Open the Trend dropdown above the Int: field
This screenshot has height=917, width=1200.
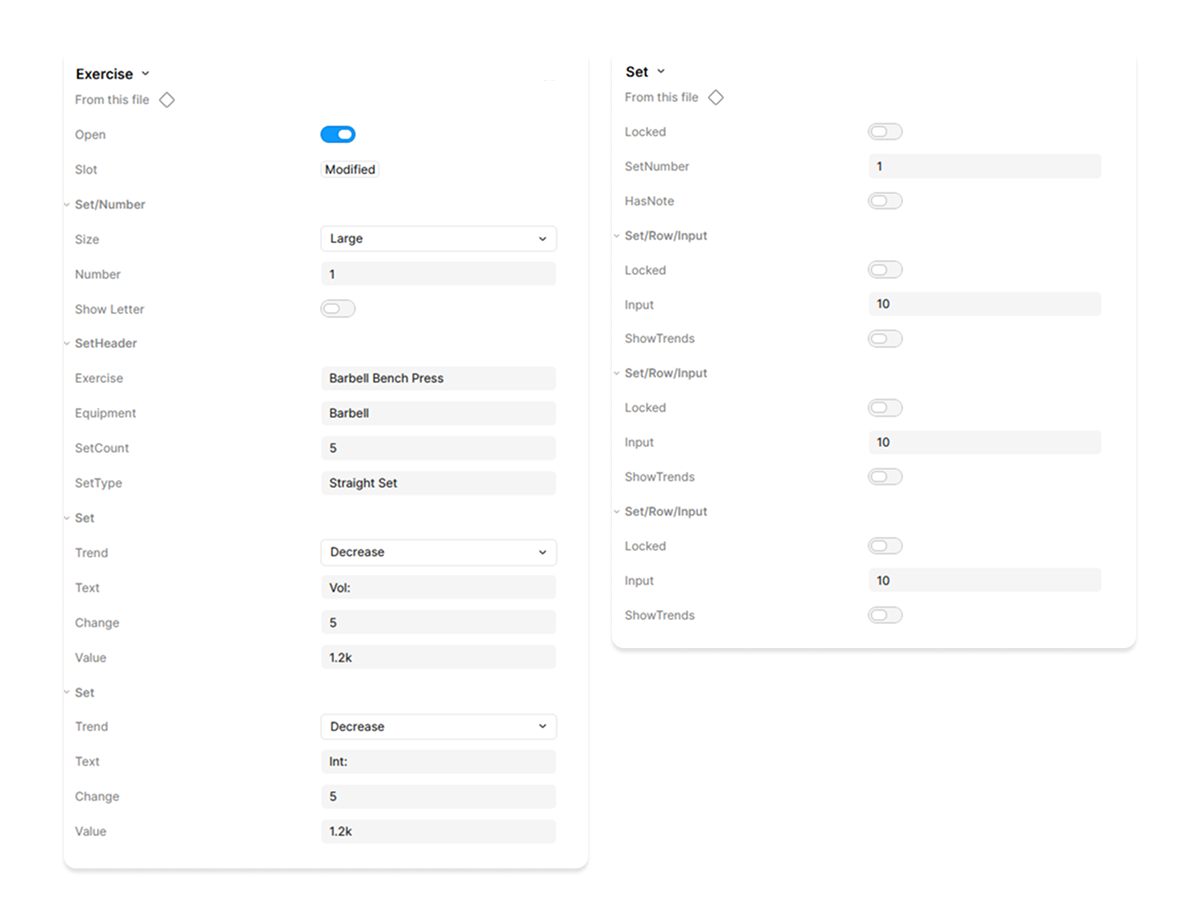(438, 727)
